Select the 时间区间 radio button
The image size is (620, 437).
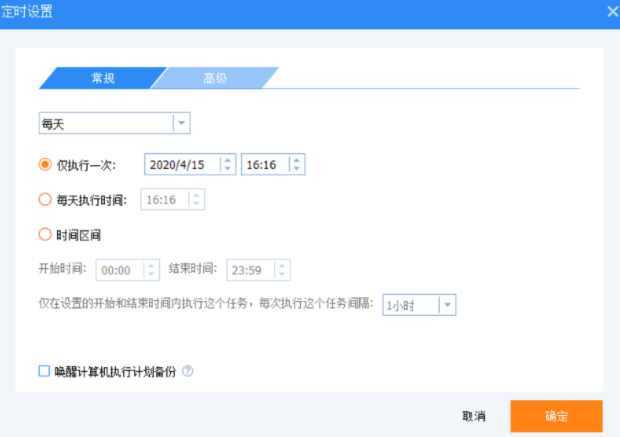pos(45,235)
